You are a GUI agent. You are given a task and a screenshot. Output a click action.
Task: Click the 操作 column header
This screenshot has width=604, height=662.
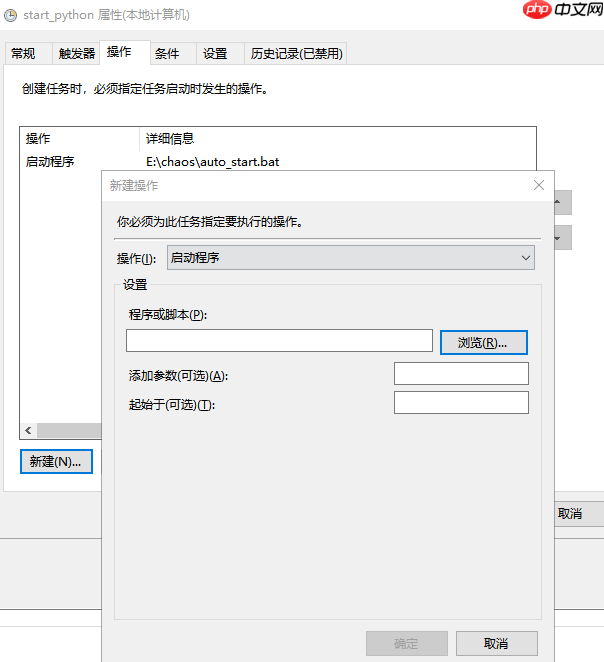[x=79, y=138]
